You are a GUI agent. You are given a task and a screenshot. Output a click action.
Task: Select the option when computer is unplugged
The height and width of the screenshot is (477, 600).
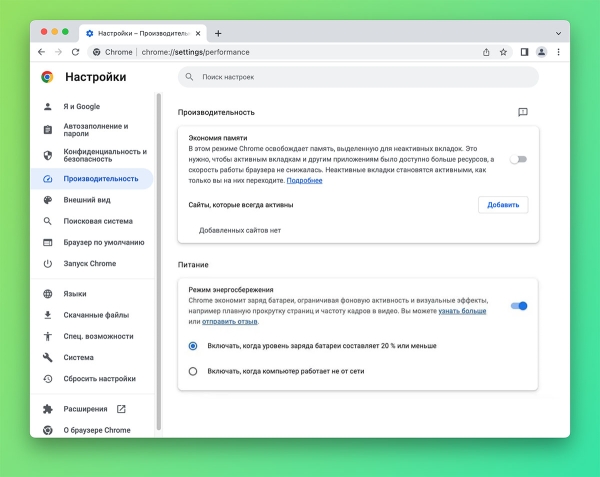click(x=193, y=371)
